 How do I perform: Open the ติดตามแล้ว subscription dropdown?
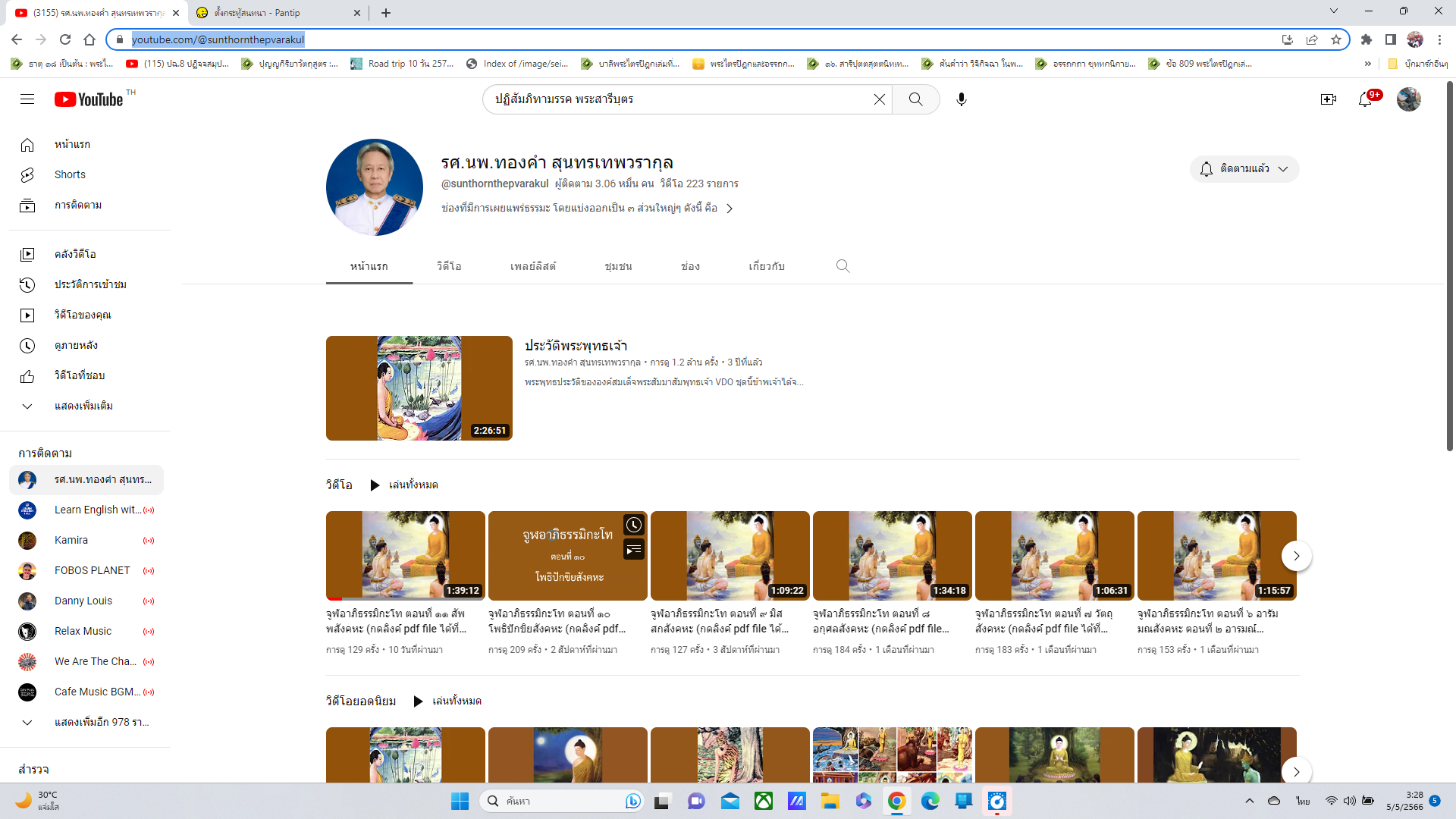click(x=1244, y=169)
